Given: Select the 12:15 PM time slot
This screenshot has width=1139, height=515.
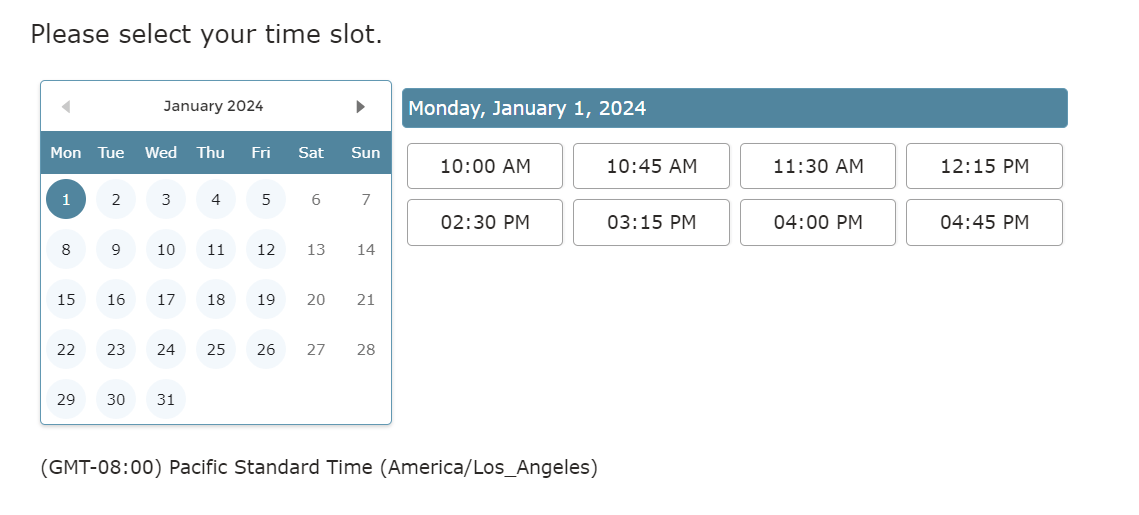Looking at the screenshot, I should [984, 166].
